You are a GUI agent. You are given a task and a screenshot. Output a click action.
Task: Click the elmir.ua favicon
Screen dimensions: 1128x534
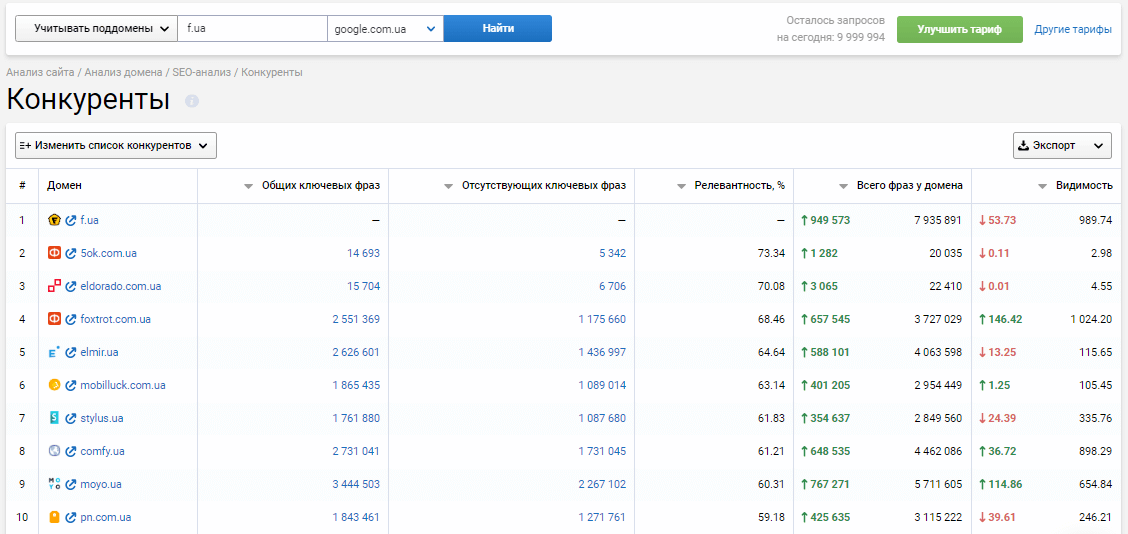pyautogui.click(x=54, y=352)
